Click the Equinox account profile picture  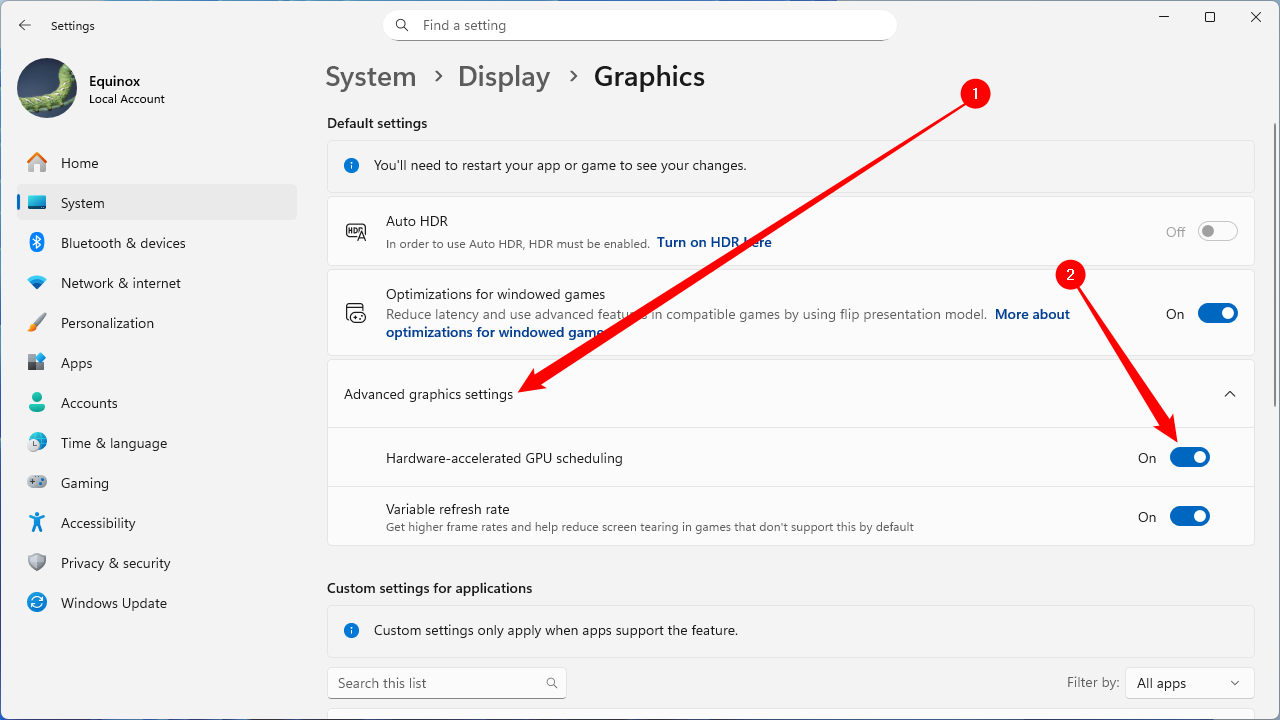coord(47,88)
